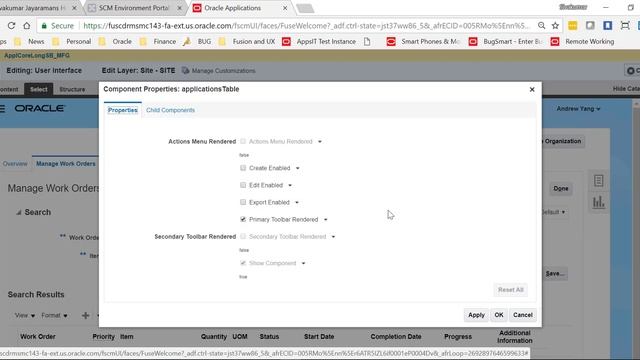Click the Apply button
This screenshot has height=360, width=640.
pos(476,315)
